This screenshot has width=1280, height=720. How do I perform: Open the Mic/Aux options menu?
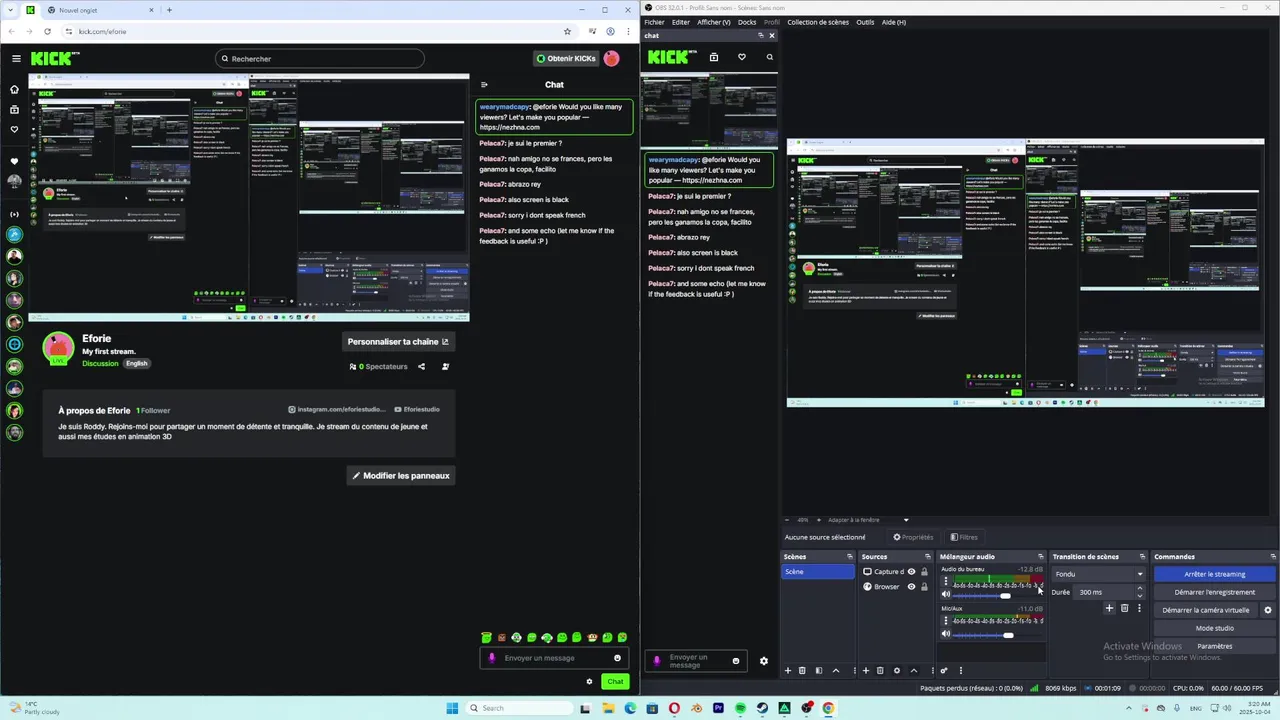point(946,620)
